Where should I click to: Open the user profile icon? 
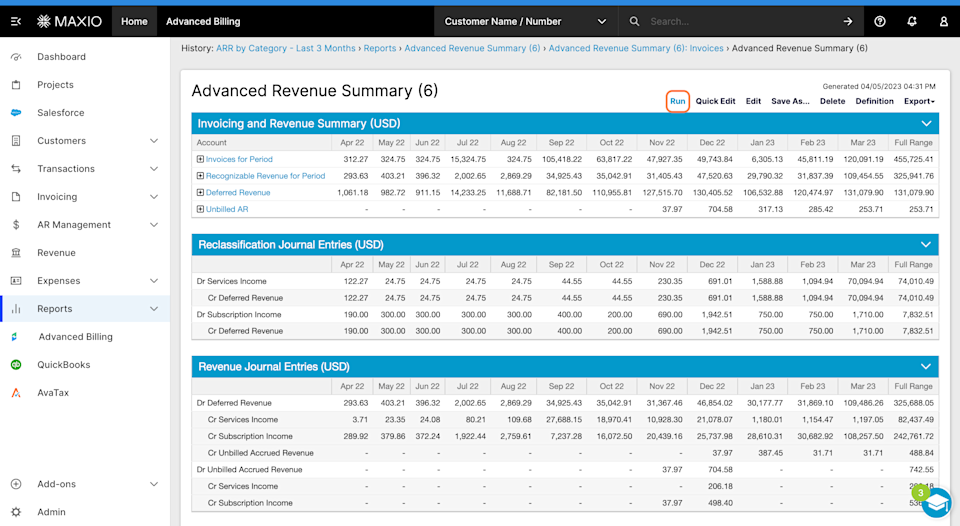[x=943, y=21]
